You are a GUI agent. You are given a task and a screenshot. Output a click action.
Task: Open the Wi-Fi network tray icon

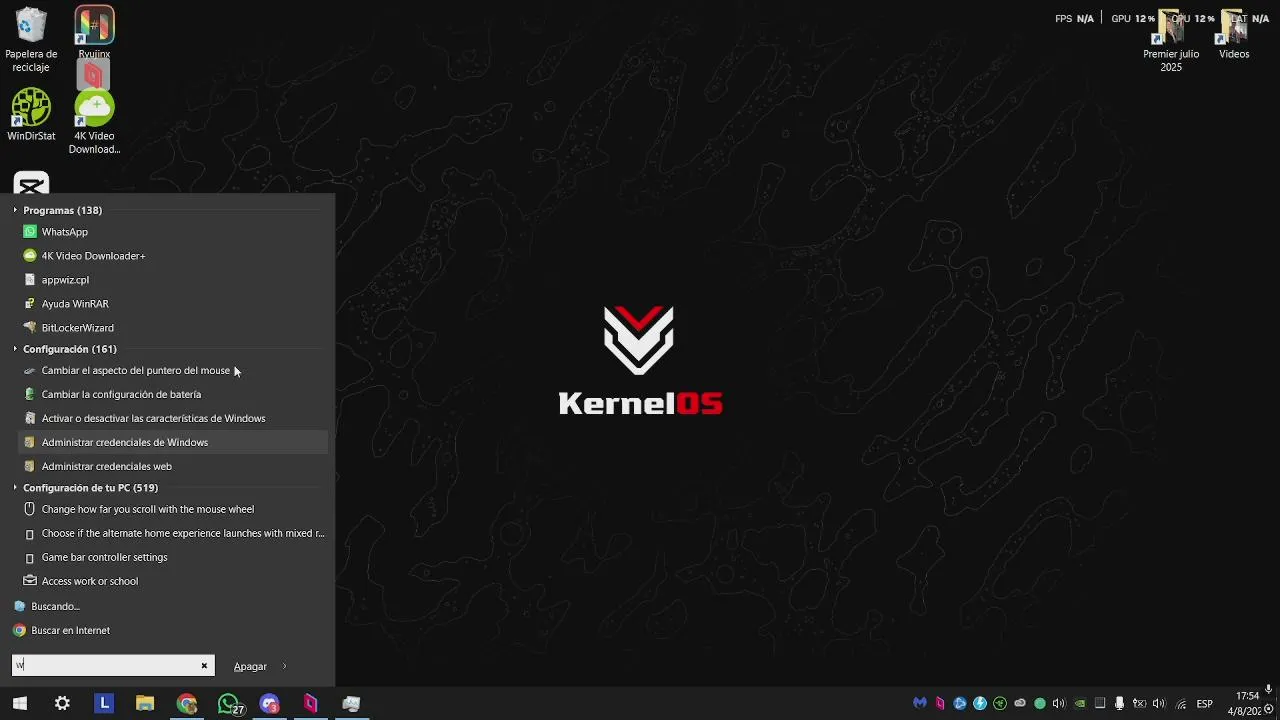(1181, 704)
